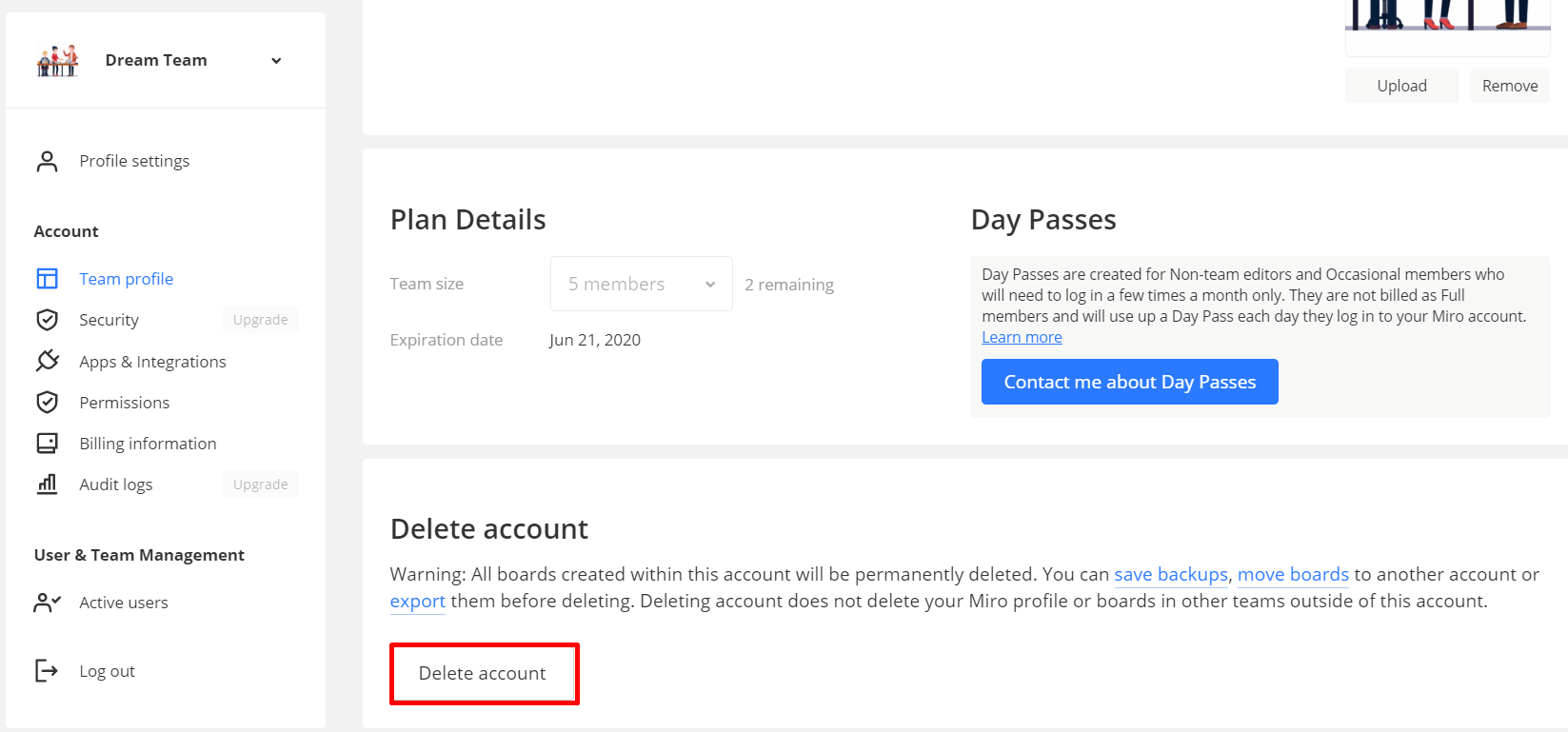Open the Learn more link
This screenshot has height=732, width=1568.
coord(1022,338)
